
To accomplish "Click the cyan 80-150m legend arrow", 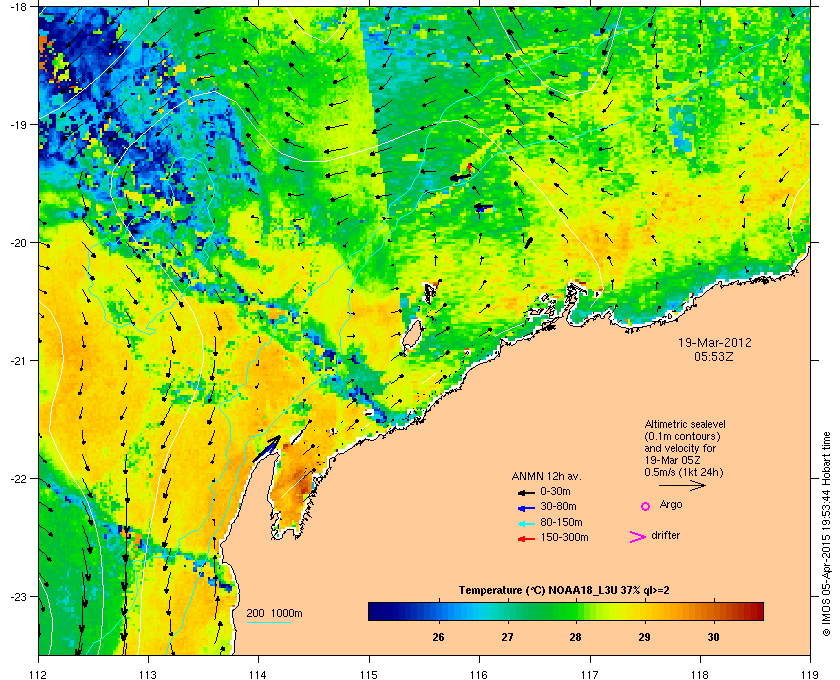I will click(x=526, y=523).
